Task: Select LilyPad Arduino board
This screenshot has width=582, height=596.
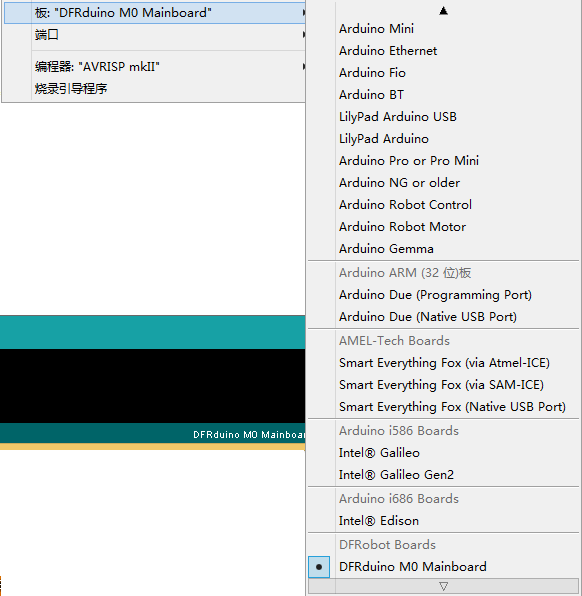Action: 443,139
